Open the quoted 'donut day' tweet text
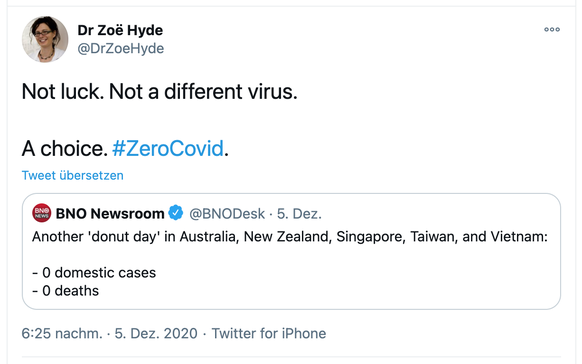Image resolution: width=582 pixels, height=364 pixels. tap(290, 236)
